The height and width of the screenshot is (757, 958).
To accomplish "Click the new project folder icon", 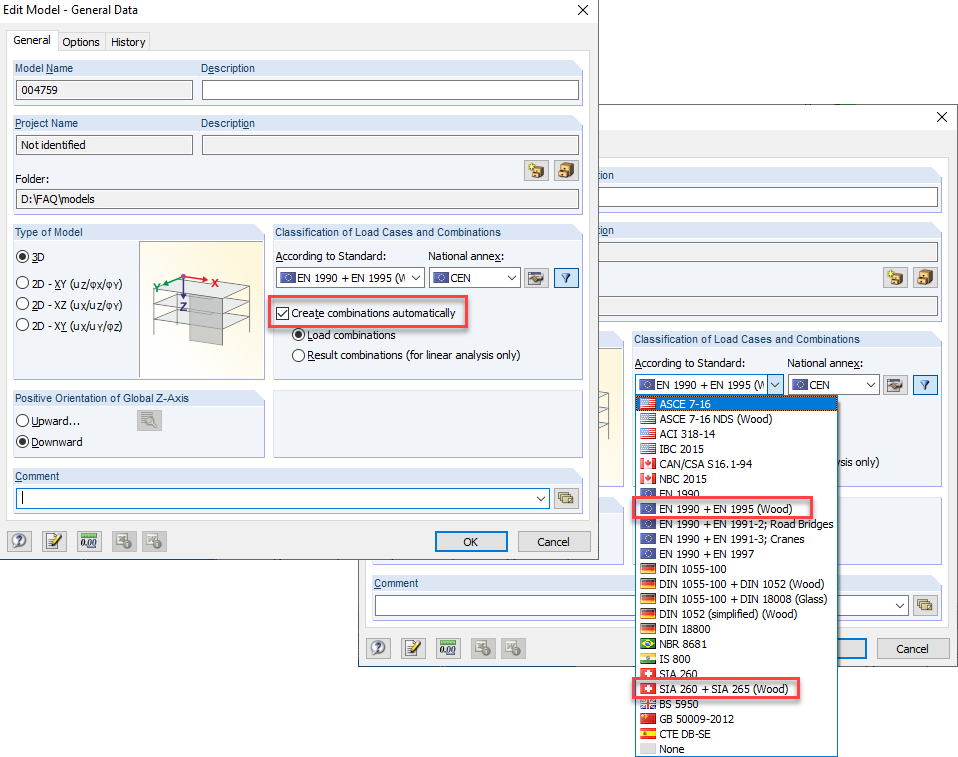I will pos(536,170).
